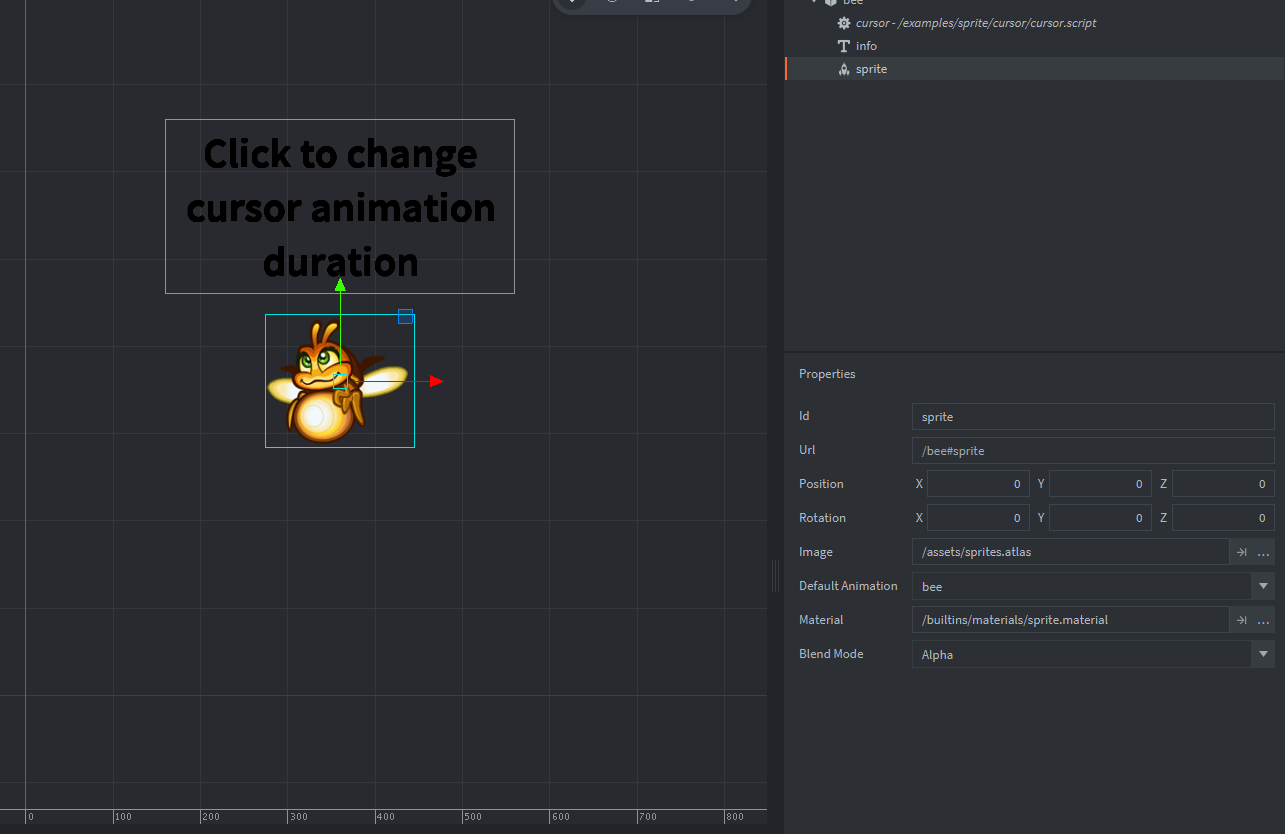Focus the Rotation X value field
This screenshot has height=834, width=1285.
click(x=978, y=518)
